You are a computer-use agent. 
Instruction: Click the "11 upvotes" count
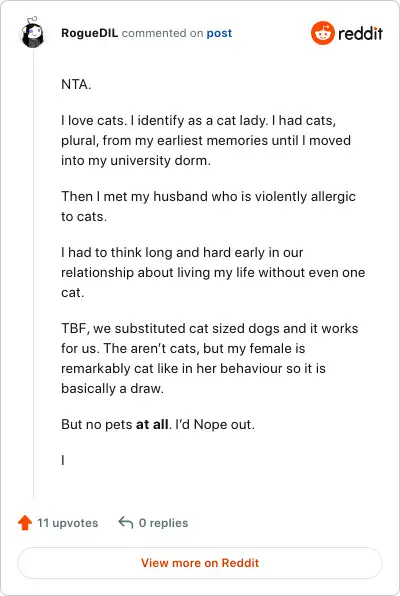(67, 523)
